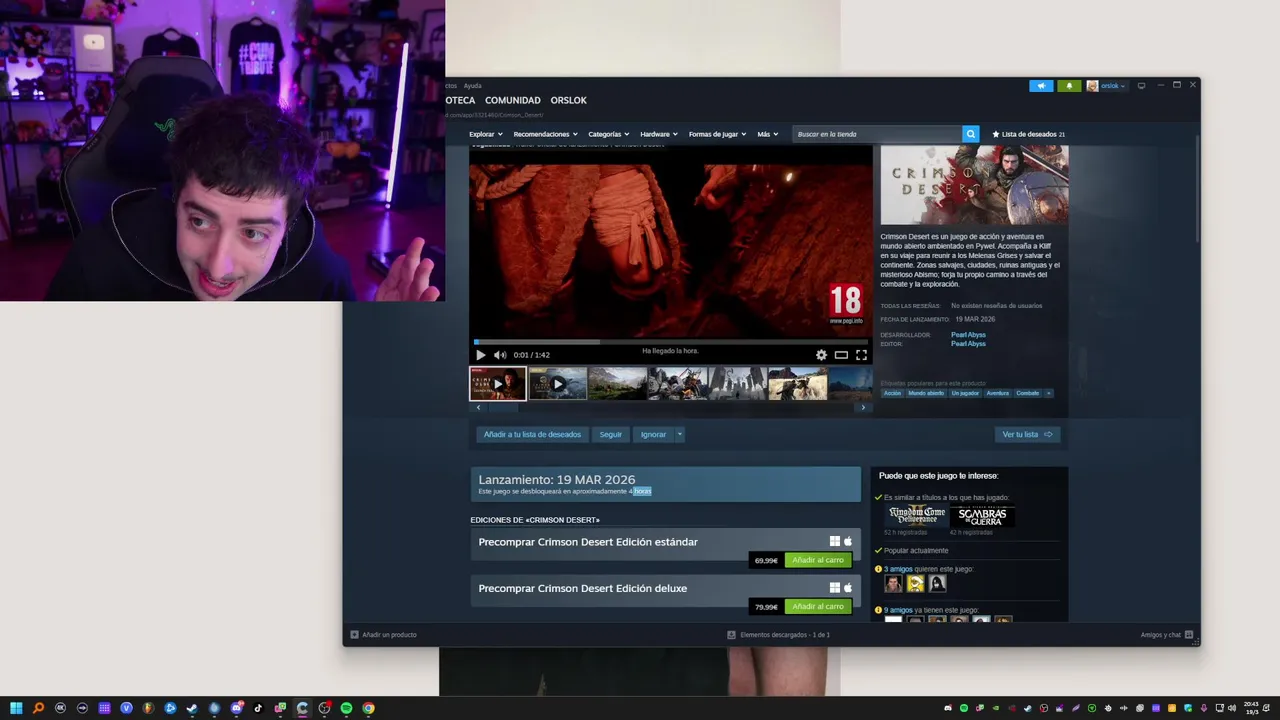Open Pearl Abyss developer link

click(x=968, y=335)
